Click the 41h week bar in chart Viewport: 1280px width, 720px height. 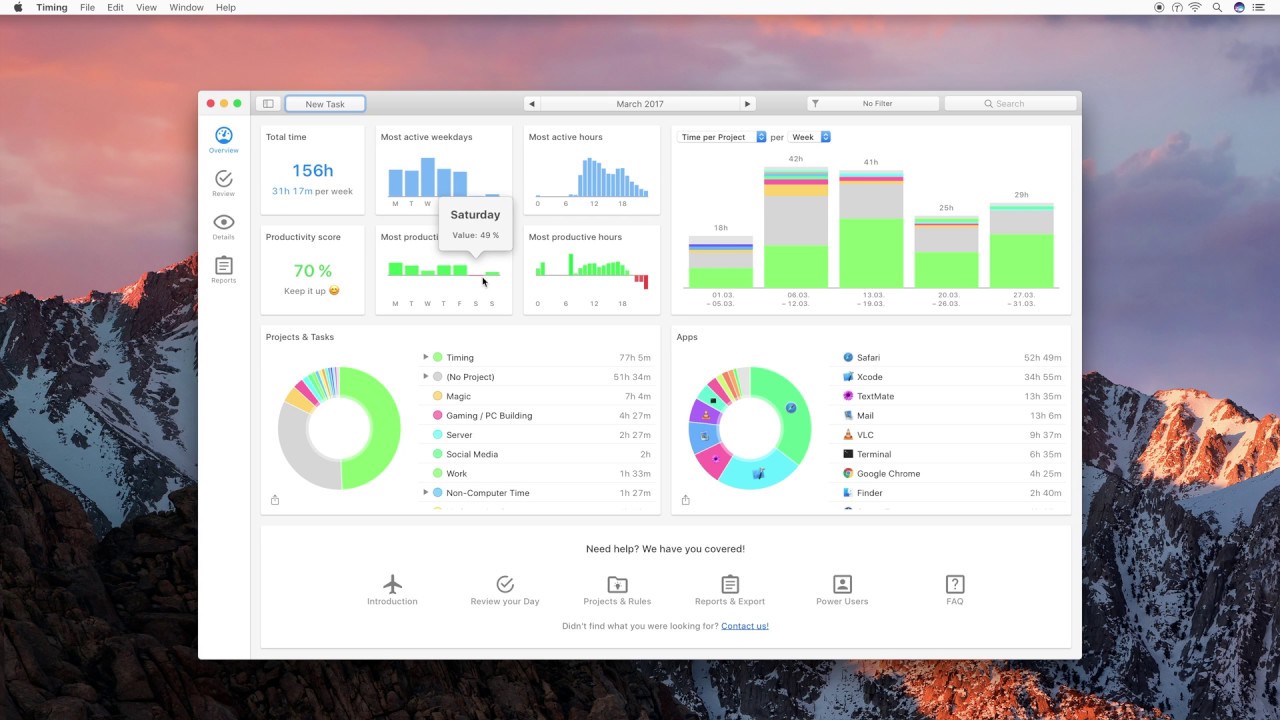(871, 230)
